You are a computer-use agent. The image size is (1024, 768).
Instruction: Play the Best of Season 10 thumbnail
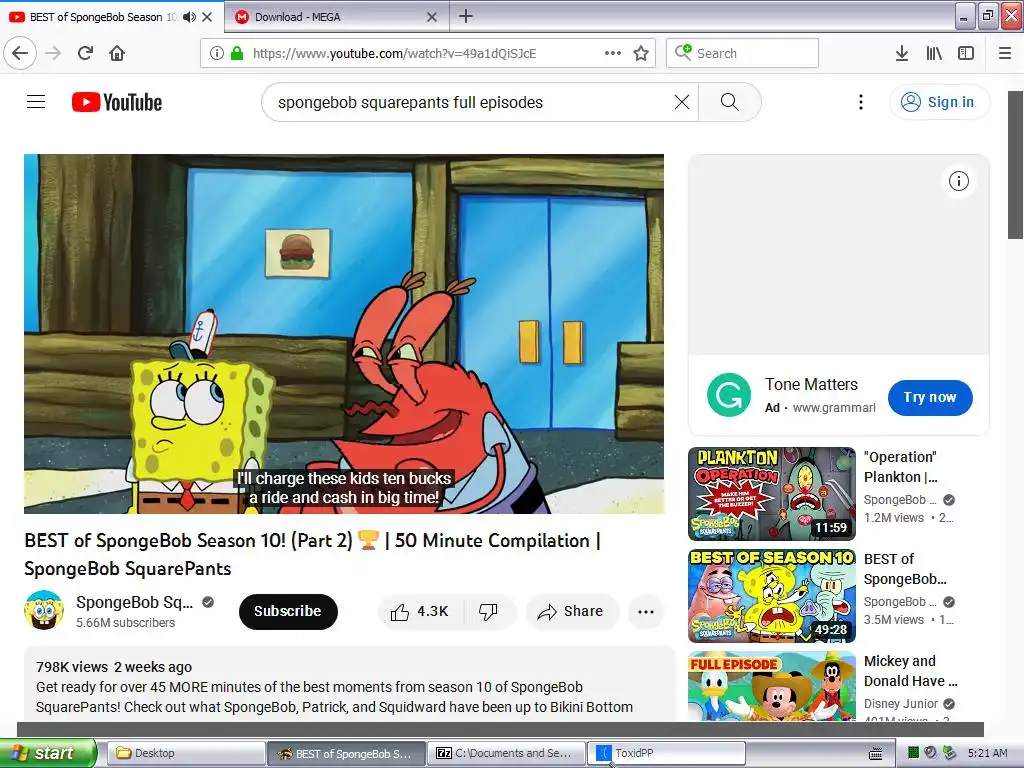[772, 596]
